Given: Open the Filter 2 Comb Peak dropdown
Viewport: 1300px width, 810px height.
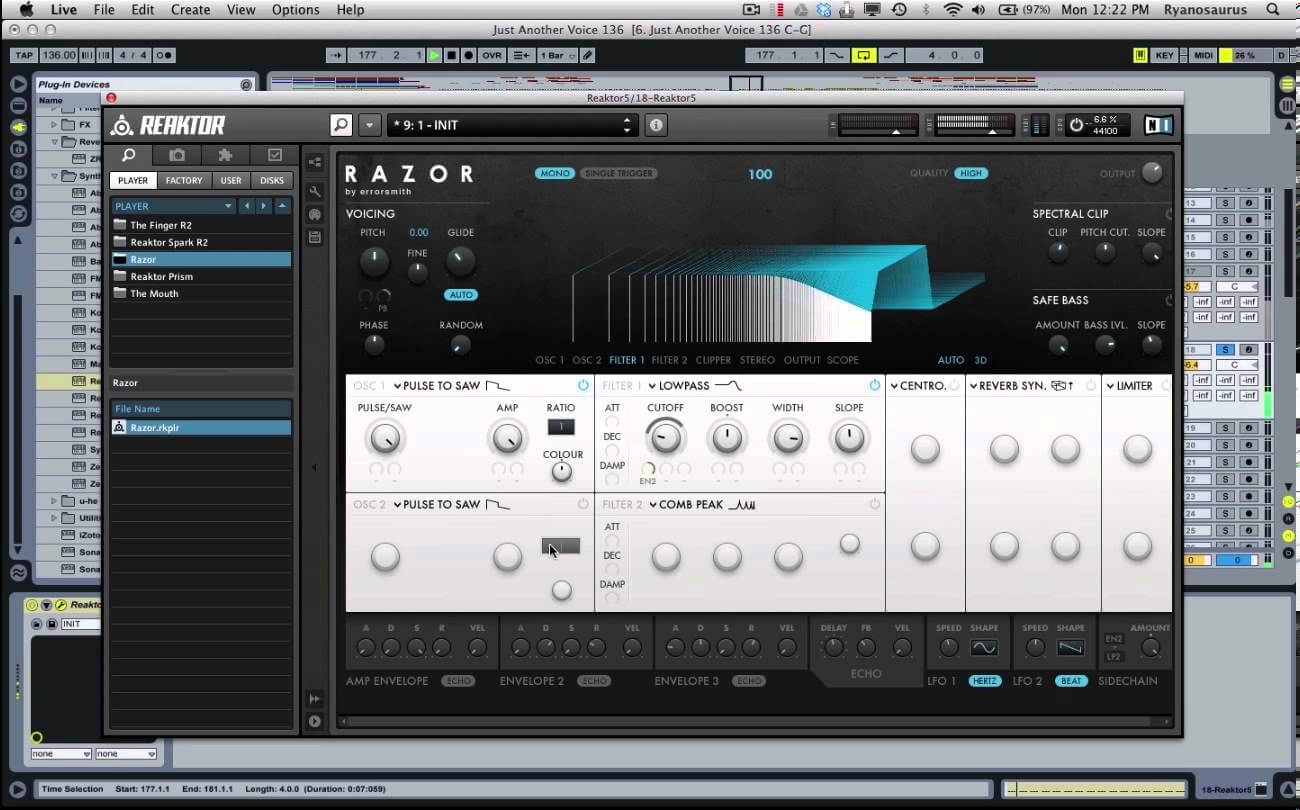Looking at the screenshot, I should tap(686, 504).
